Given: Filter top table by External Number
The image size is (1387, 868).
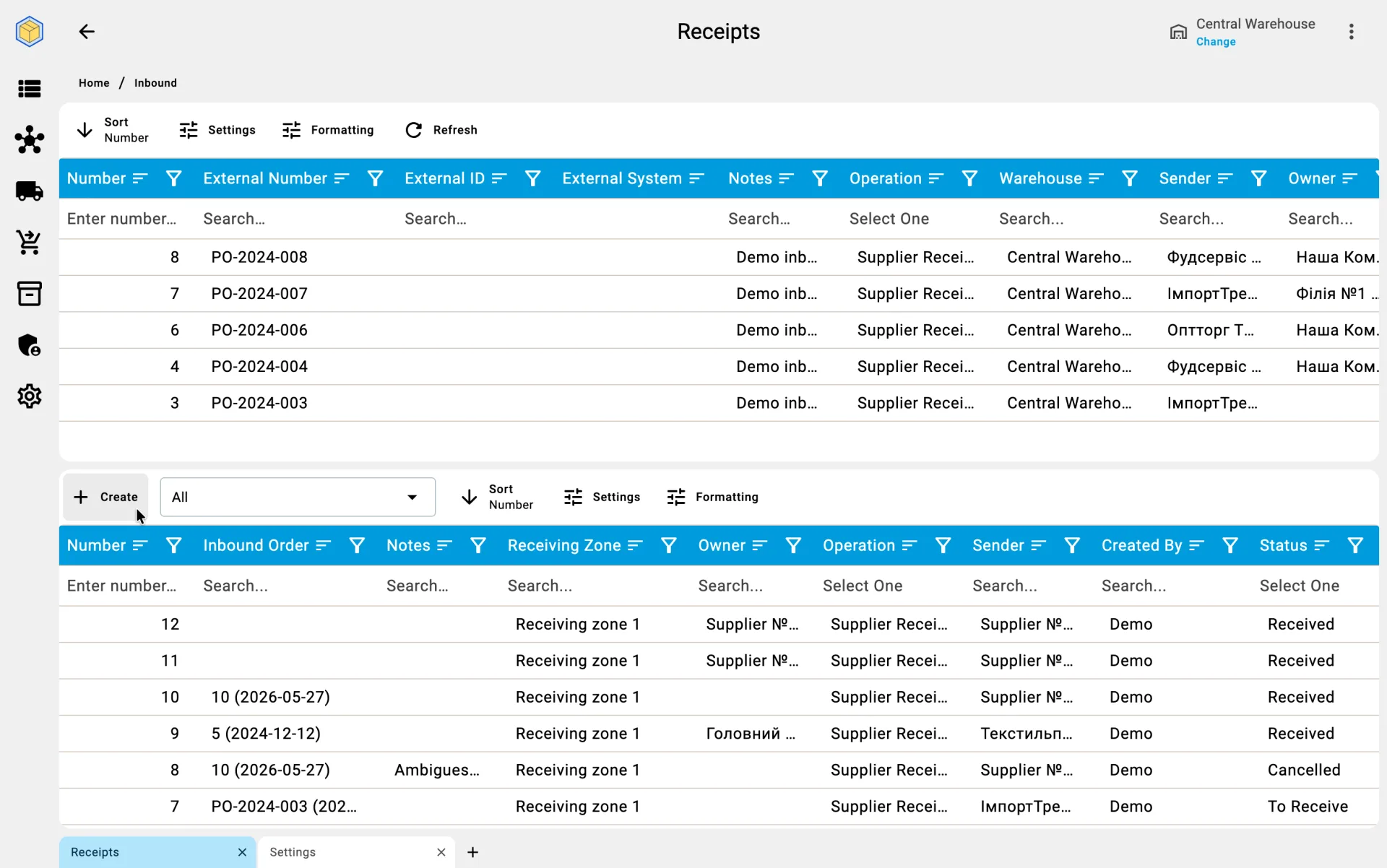Looking at the screenshot, I should tap(375, 178).
